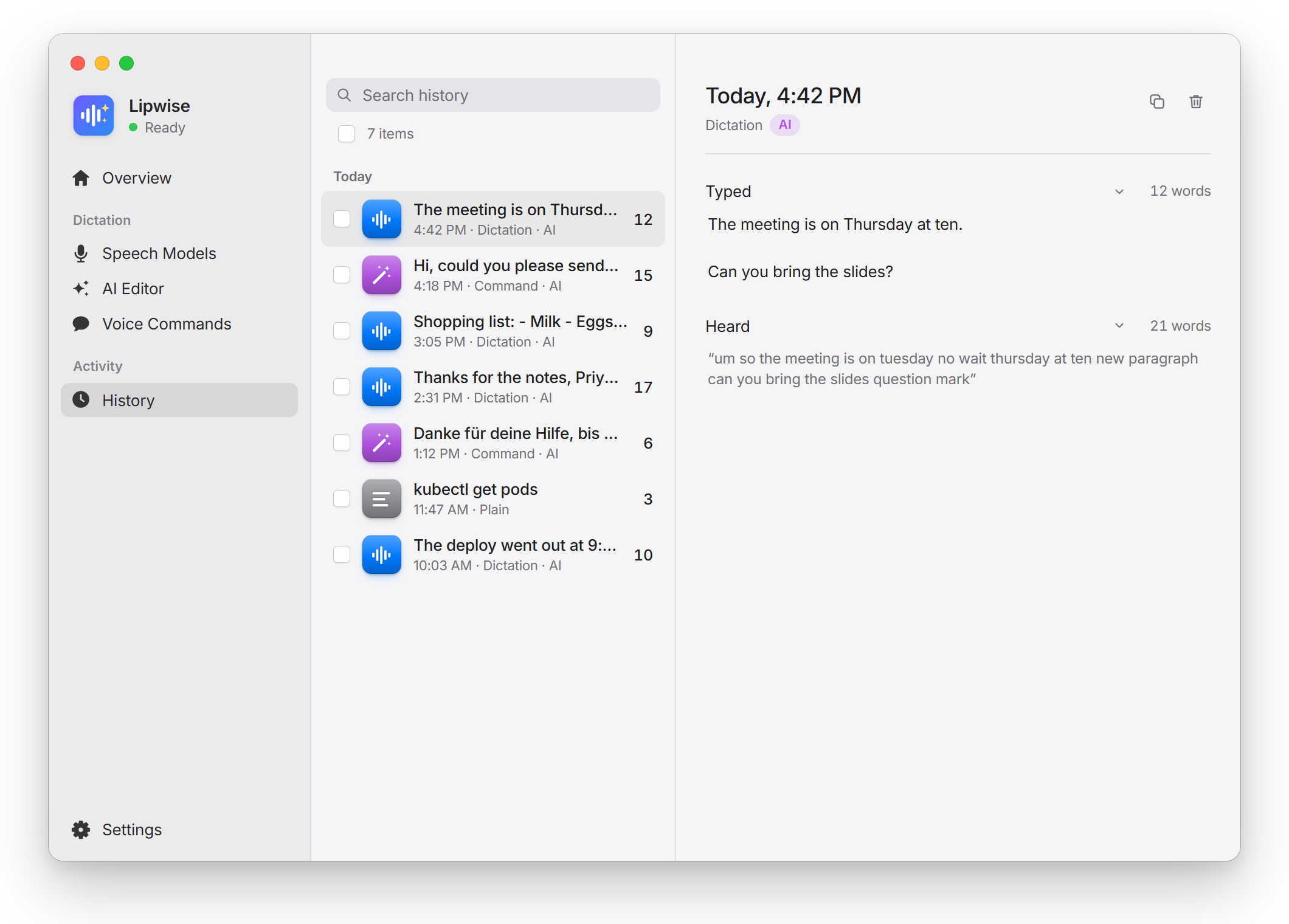Open AI Editor from the sidebar
The image size is (1289, 924).
(x=179, y=289)
